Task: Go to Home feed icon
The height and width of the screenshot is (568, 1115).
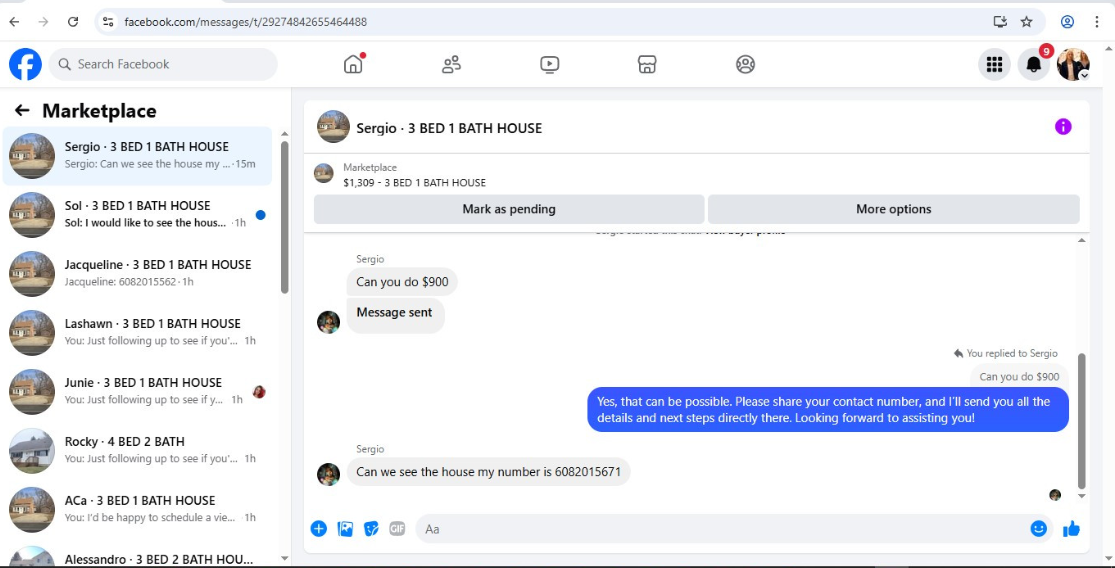Action: [x=353, y=64]
